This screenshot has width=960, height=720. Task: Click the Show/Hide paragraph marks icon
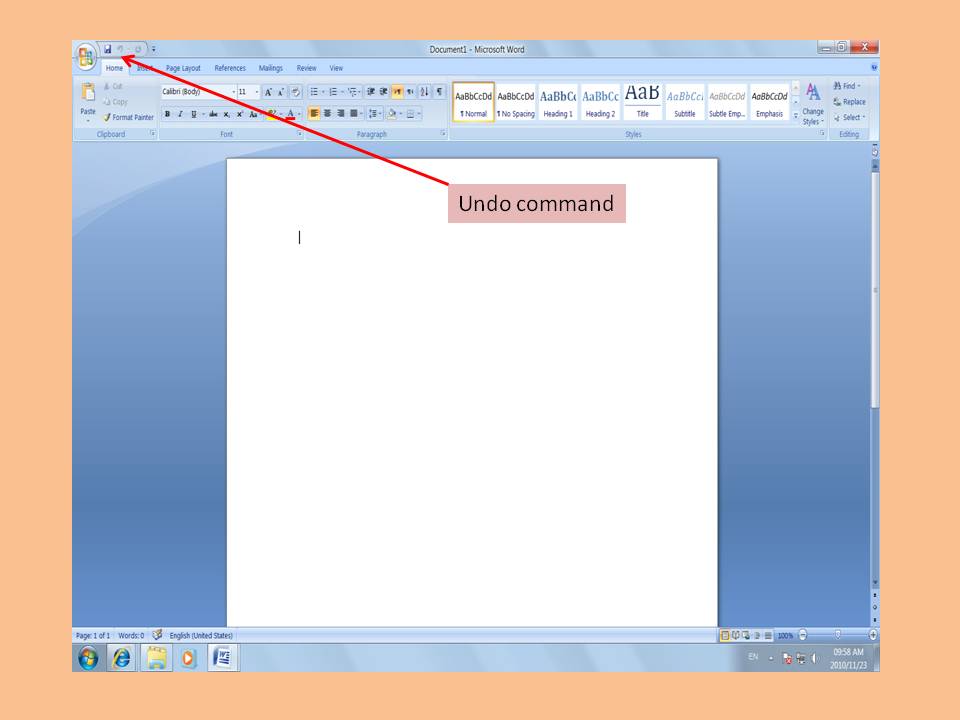coord(439,92)
